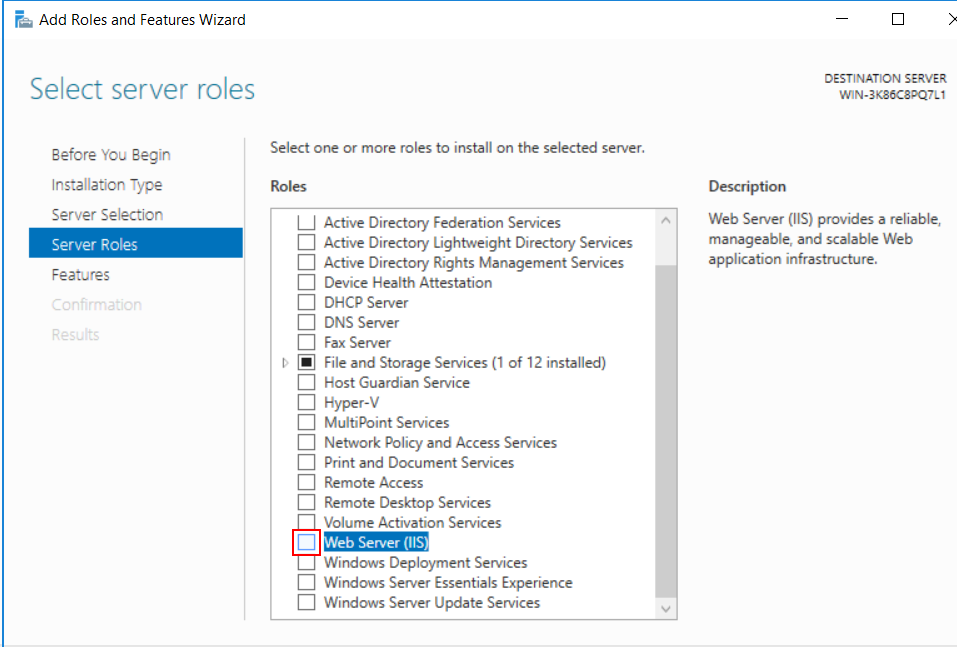Screen dimensions: 957x647
Task: Highlight the Windows Deployment Services role
Action: [425, 563]
